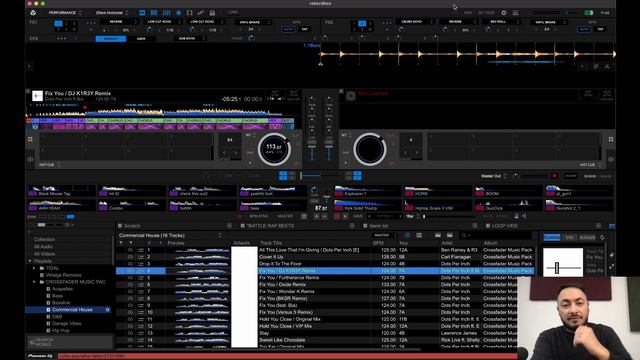Toggle sampler BPM SYNC
This screenshot has height=360, width=640.
click(258, 216)
